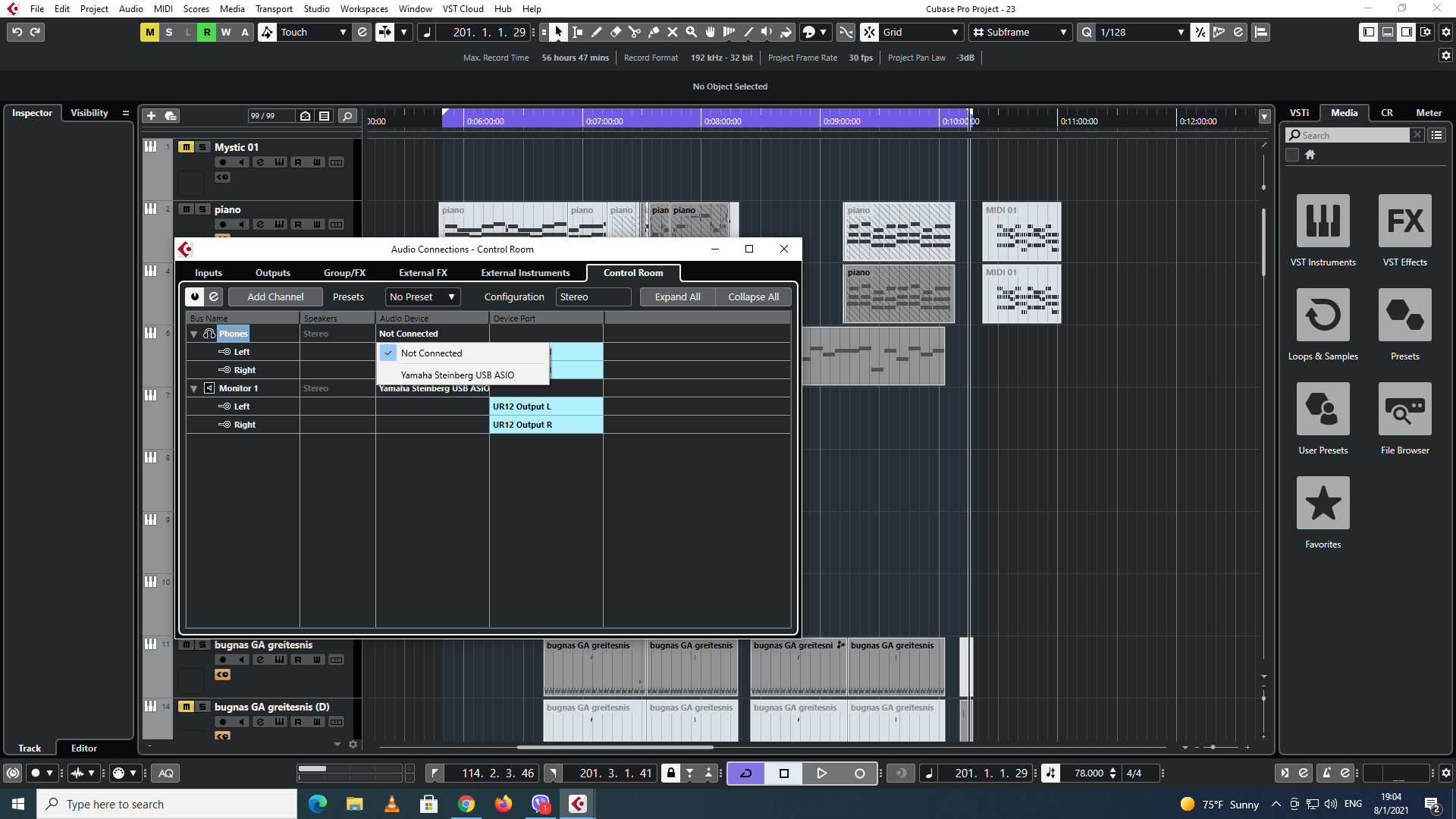Open the No Preset dropdown
This screenshot has width=1456, height=819.
tap(422, 297)
